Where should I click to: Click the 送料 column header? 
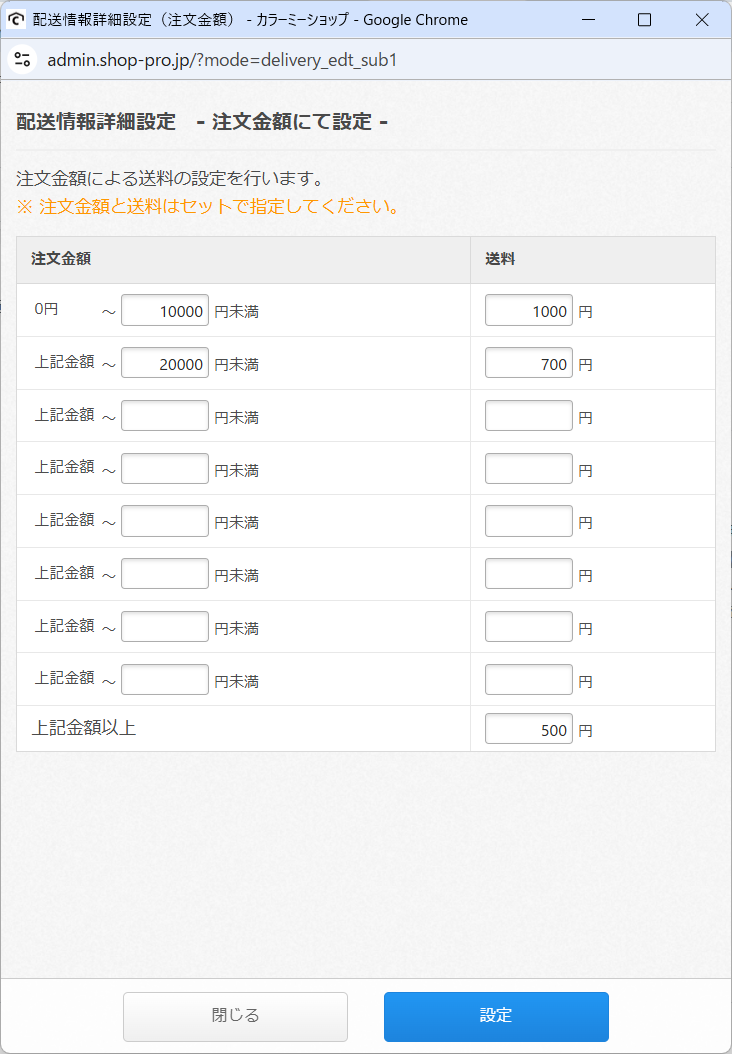click(498, 260)
